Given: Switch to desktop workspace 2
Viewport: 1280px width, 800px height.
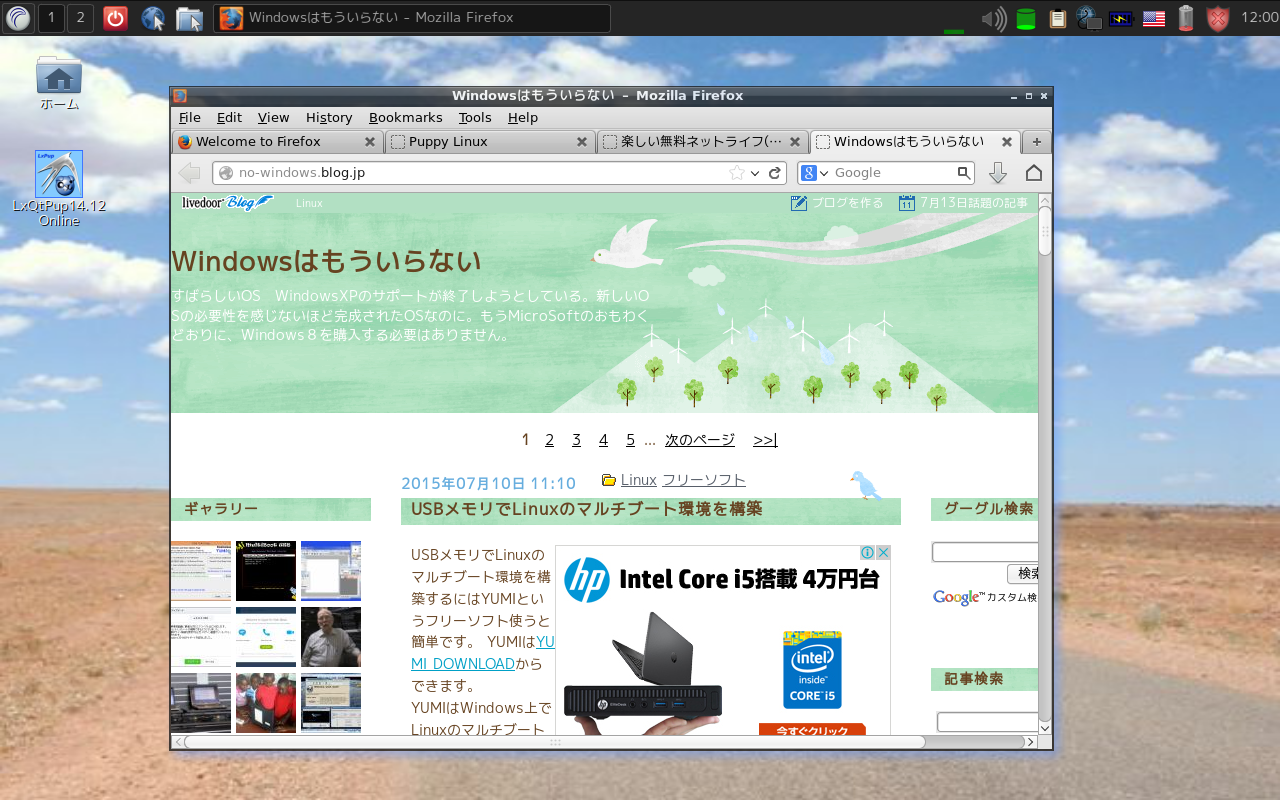Looking at the screenshot, I should (80, 17).
